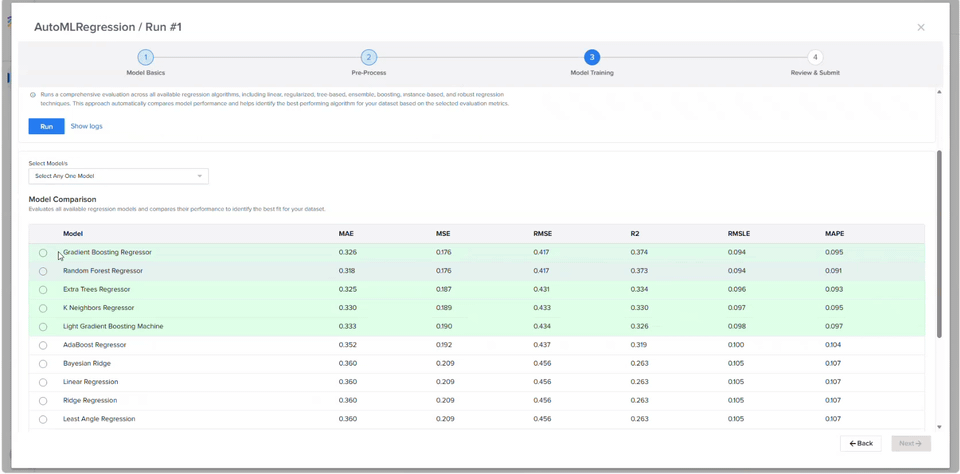Click the MAE column header

[346, 234]
